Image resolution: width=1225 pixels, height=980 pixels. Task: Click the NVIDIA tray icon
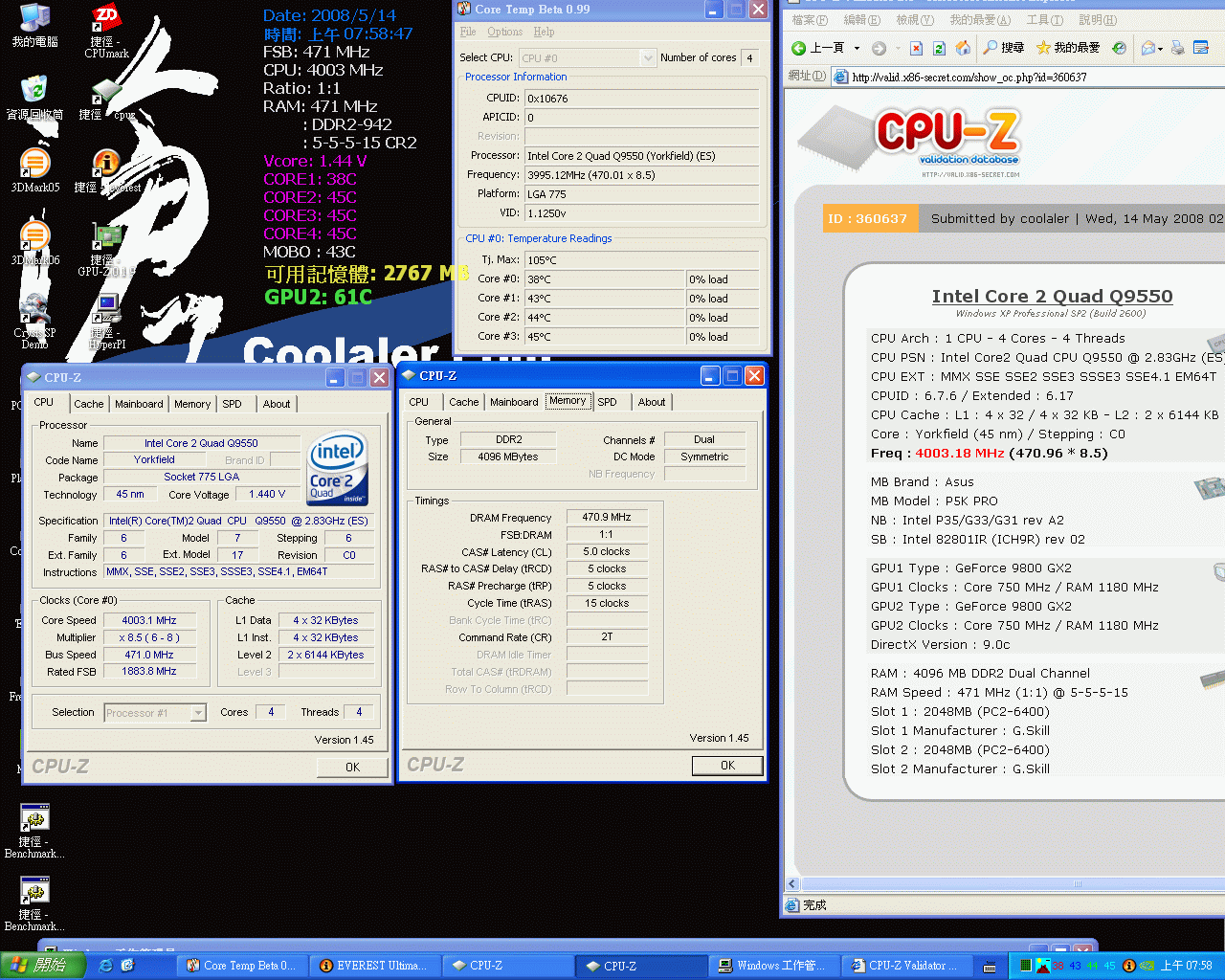coord(1147,966)
